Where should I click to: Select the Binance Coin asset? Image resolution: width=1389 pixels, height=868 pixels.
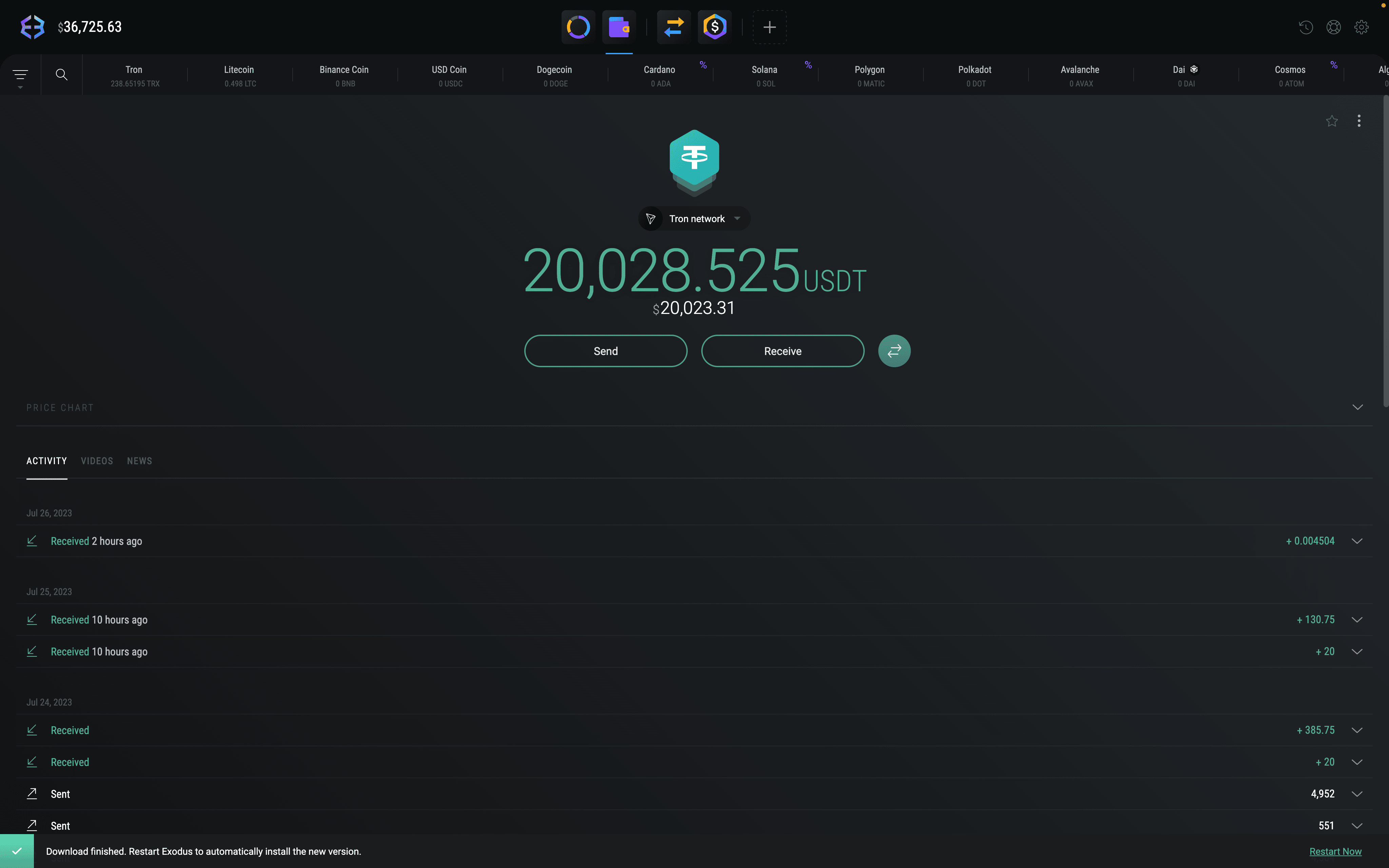pos(345,76)
